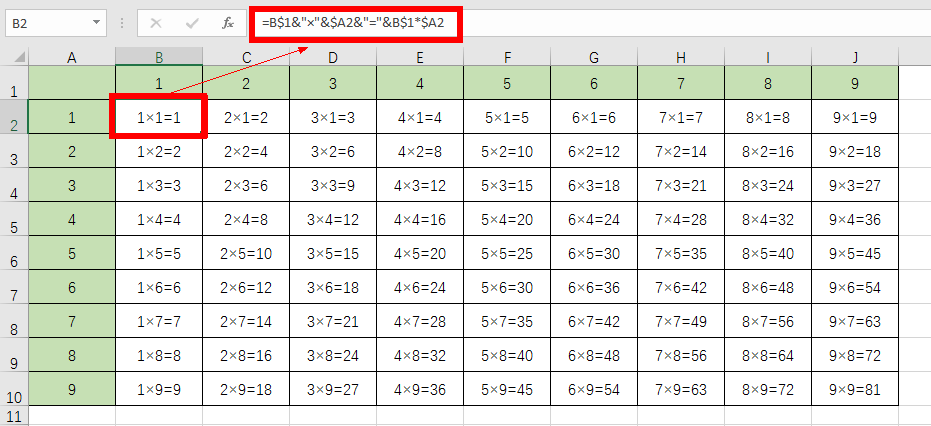The width and height of the screenshot is (931, 426).
Task: Select cell with 3×7=21
Action: pos(333,322)
